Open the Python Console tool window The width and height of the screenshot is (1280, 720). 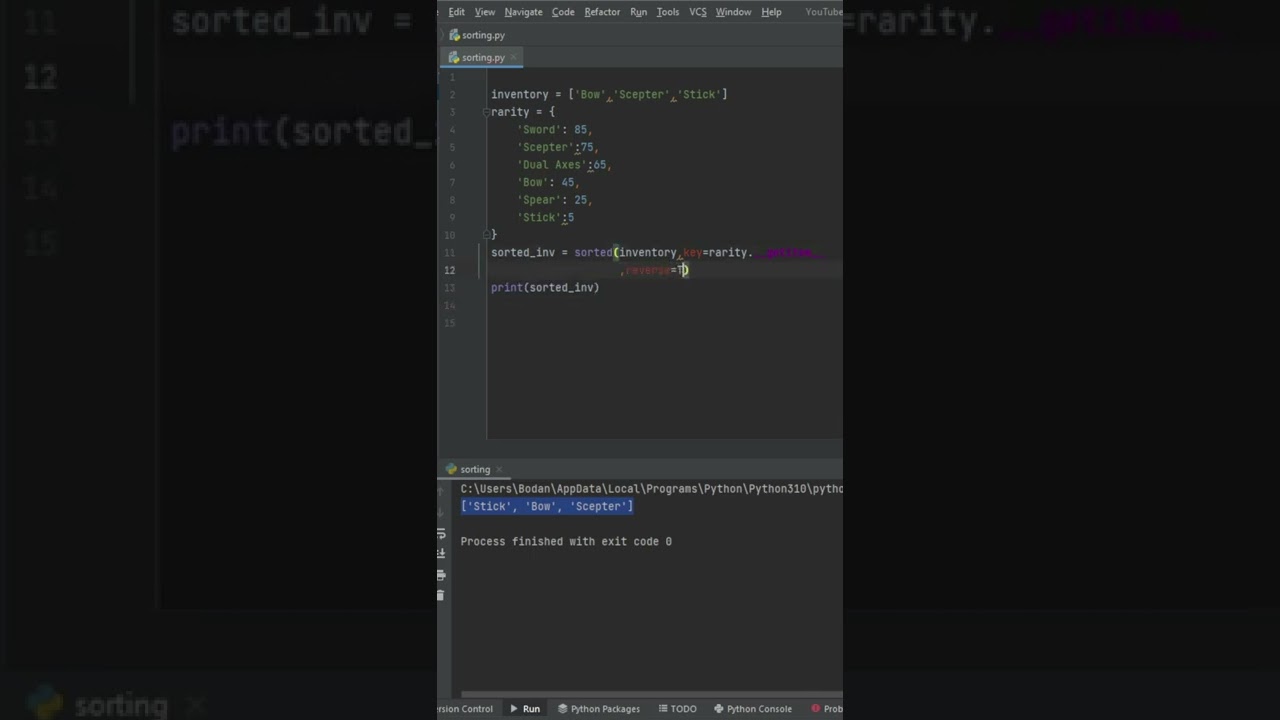click(x=752, y=708)
